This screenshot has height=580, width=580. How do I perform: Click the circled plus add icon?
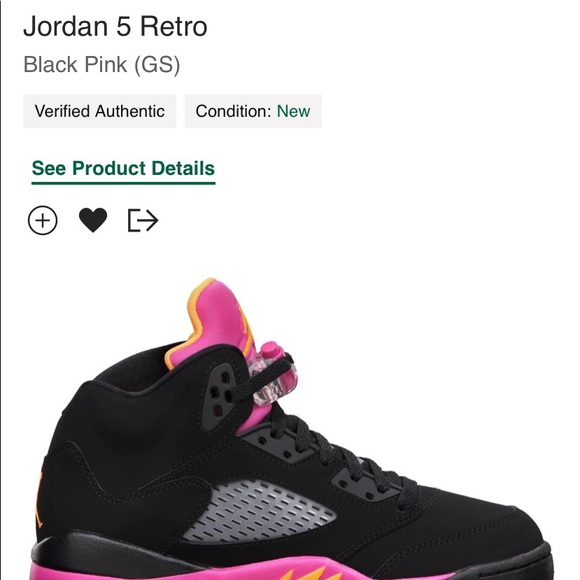coord(43,220)
